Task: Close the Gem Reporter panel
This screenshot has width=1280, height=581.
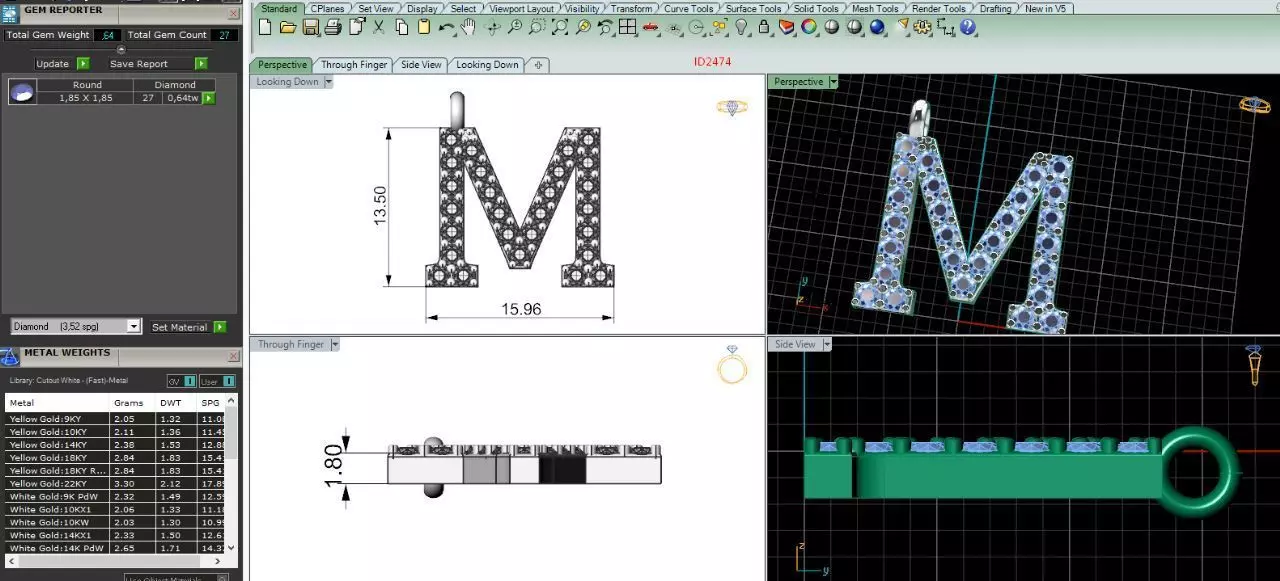Action: [233, 14]
